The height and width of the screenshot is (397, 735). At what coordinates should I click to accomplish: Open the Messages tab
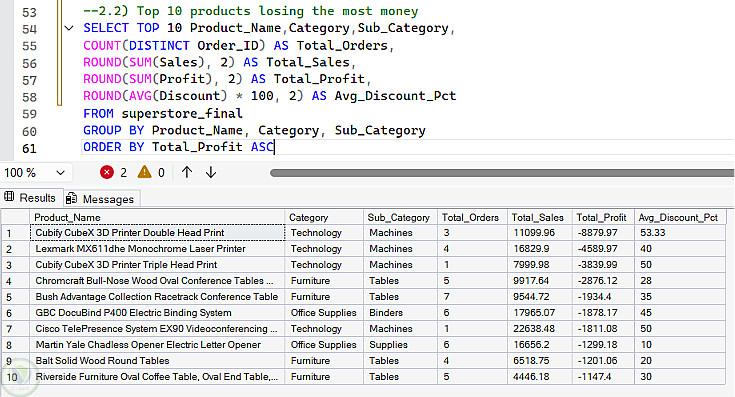click(x=101, y=199)
